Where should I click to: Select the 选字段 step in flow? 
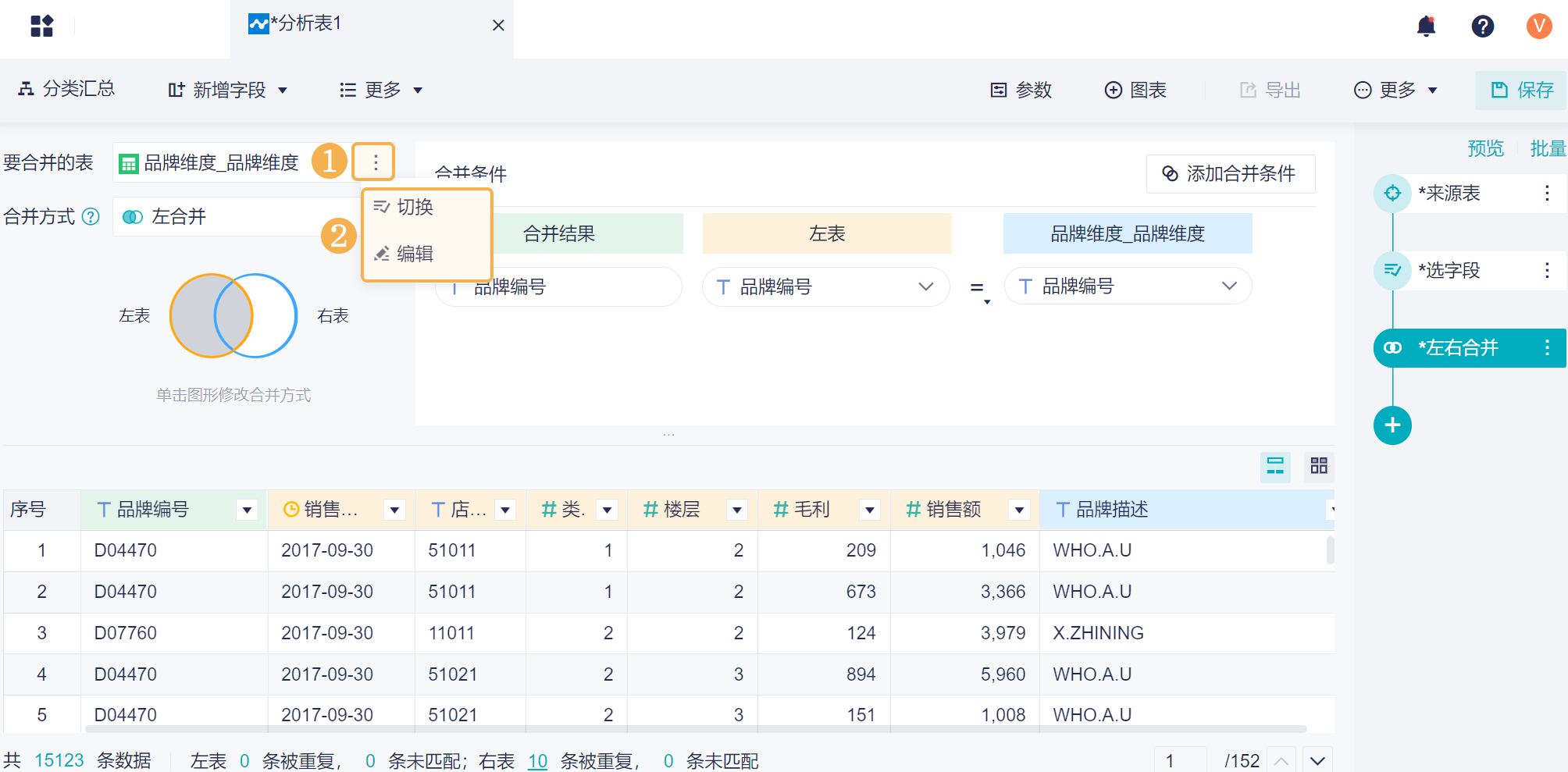point(1449,270)
